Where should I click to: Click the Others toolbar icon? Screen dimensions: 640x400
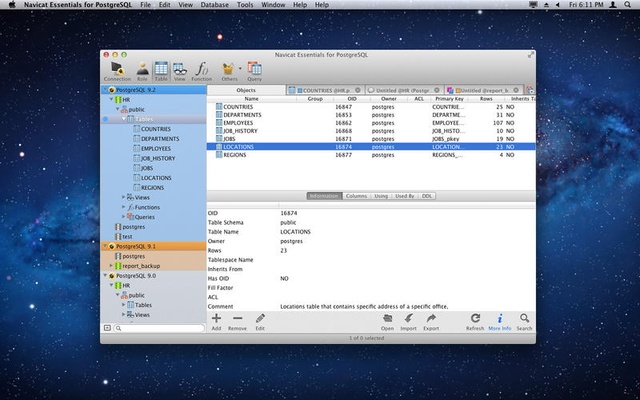point(229,71)
